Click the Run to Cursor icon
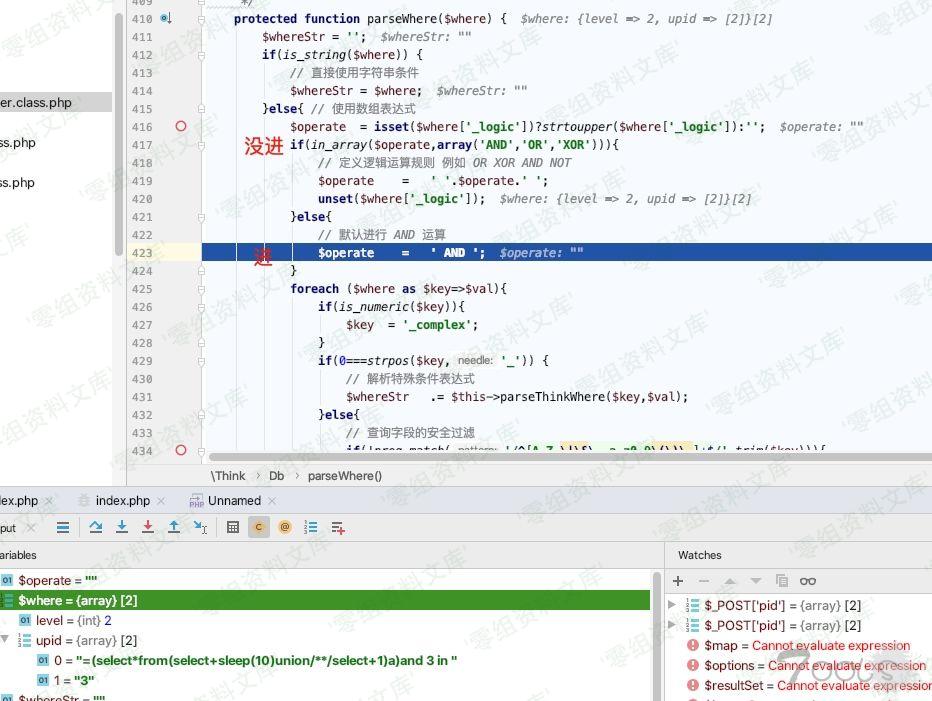 200,527
